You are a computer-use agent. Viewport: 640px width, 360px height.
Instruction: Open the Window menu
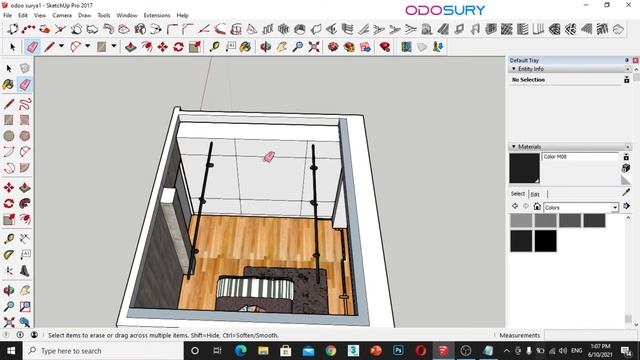(x=127, y=16)
